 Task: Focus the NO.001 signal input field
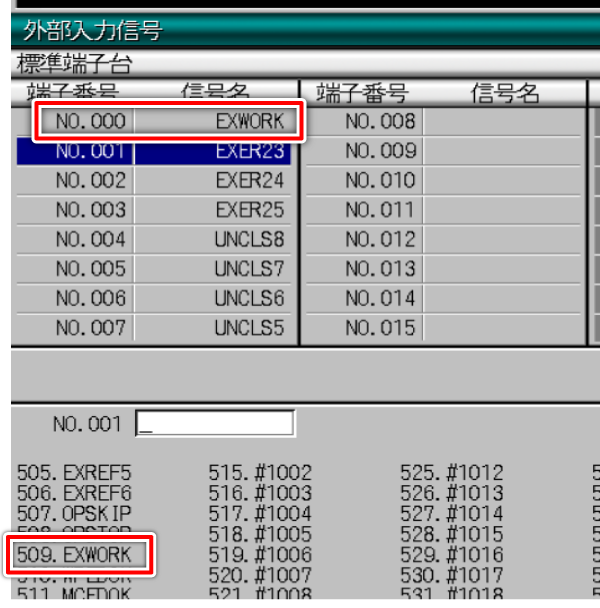215,424
